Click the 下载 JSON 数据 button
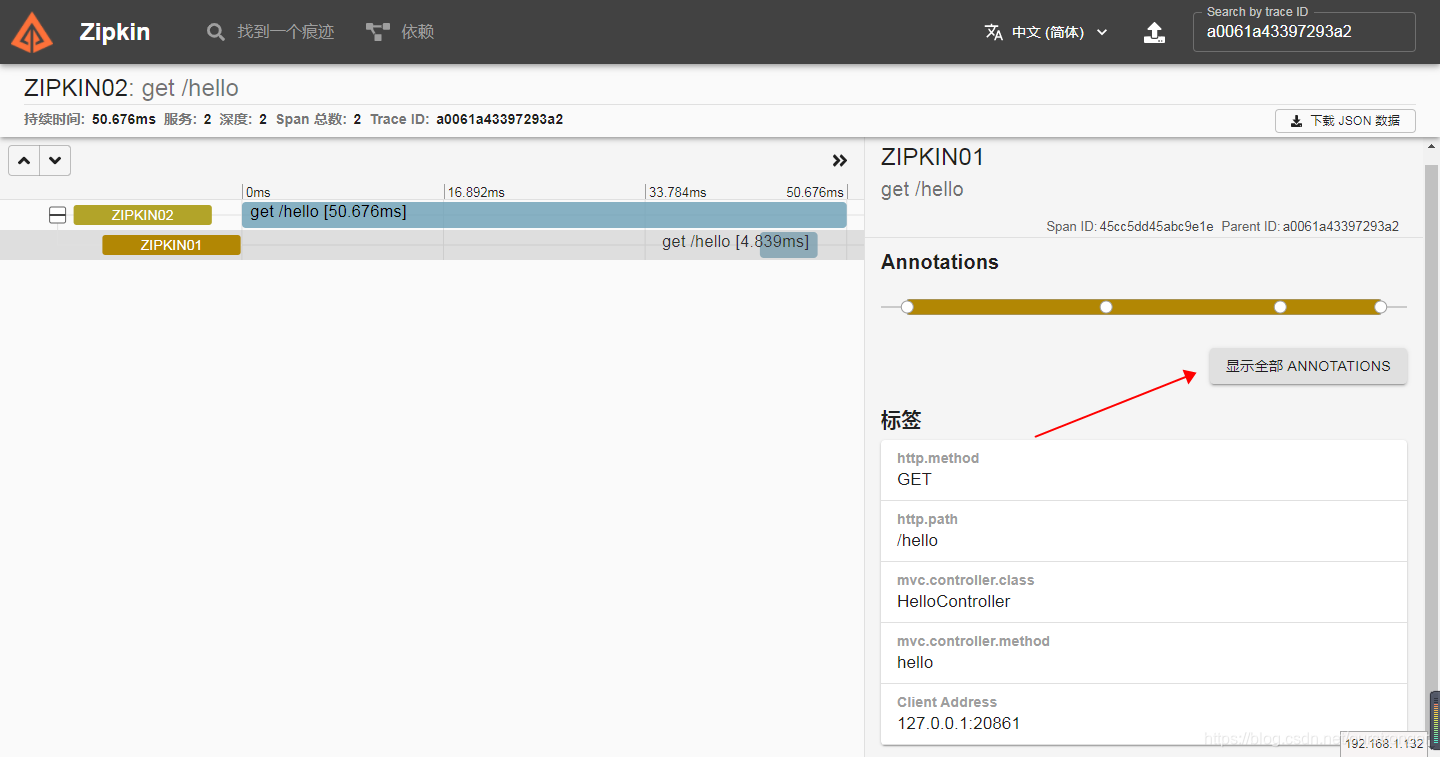This screenshot has height=757, width=1440. [1345, 121]
